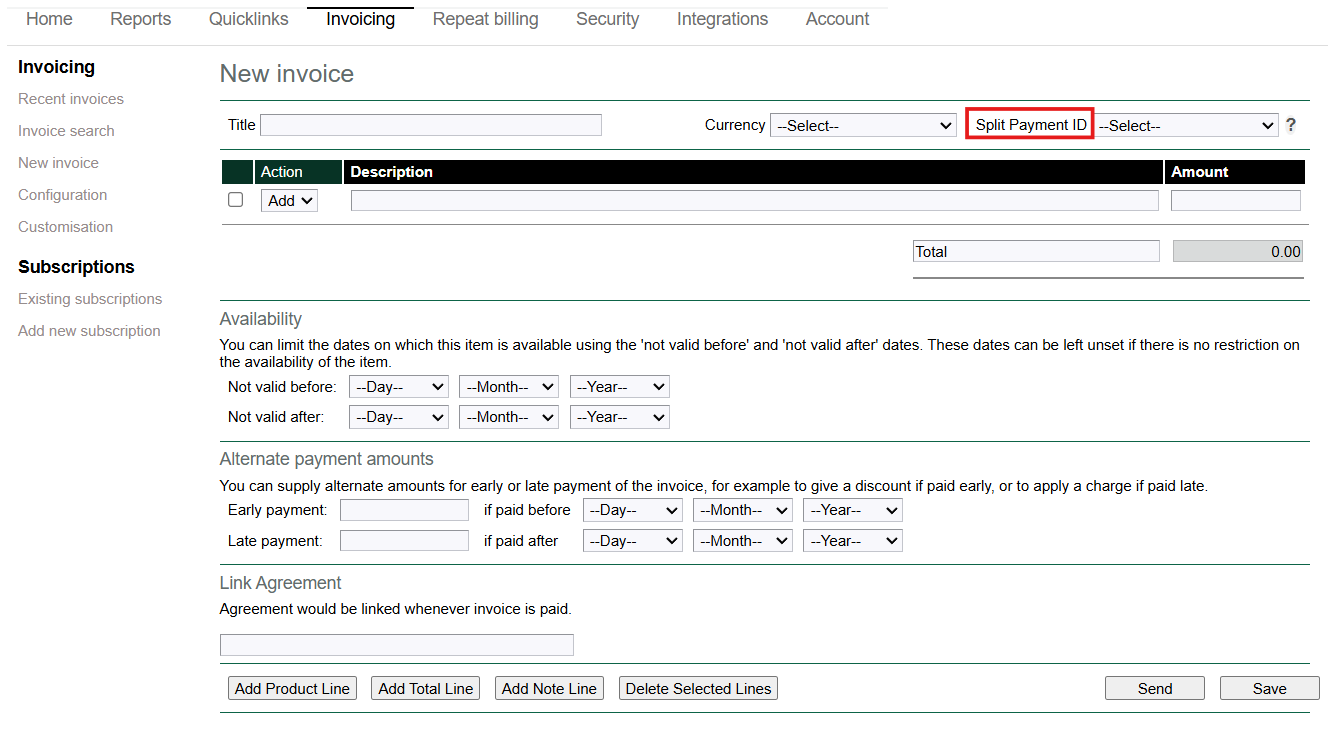Click the line Description field
This screenshot has height=732, width=1328.
[x=754, y=200]
